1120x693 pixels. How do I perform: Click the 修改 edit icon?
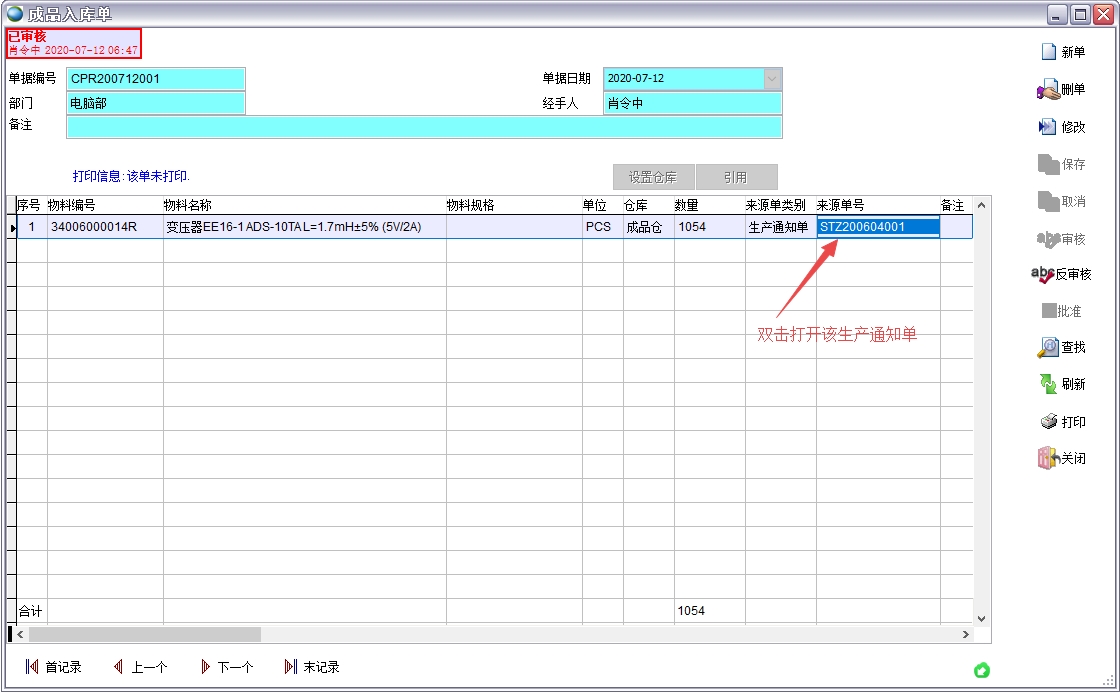pyautogui.click(x=1048, y=127)
